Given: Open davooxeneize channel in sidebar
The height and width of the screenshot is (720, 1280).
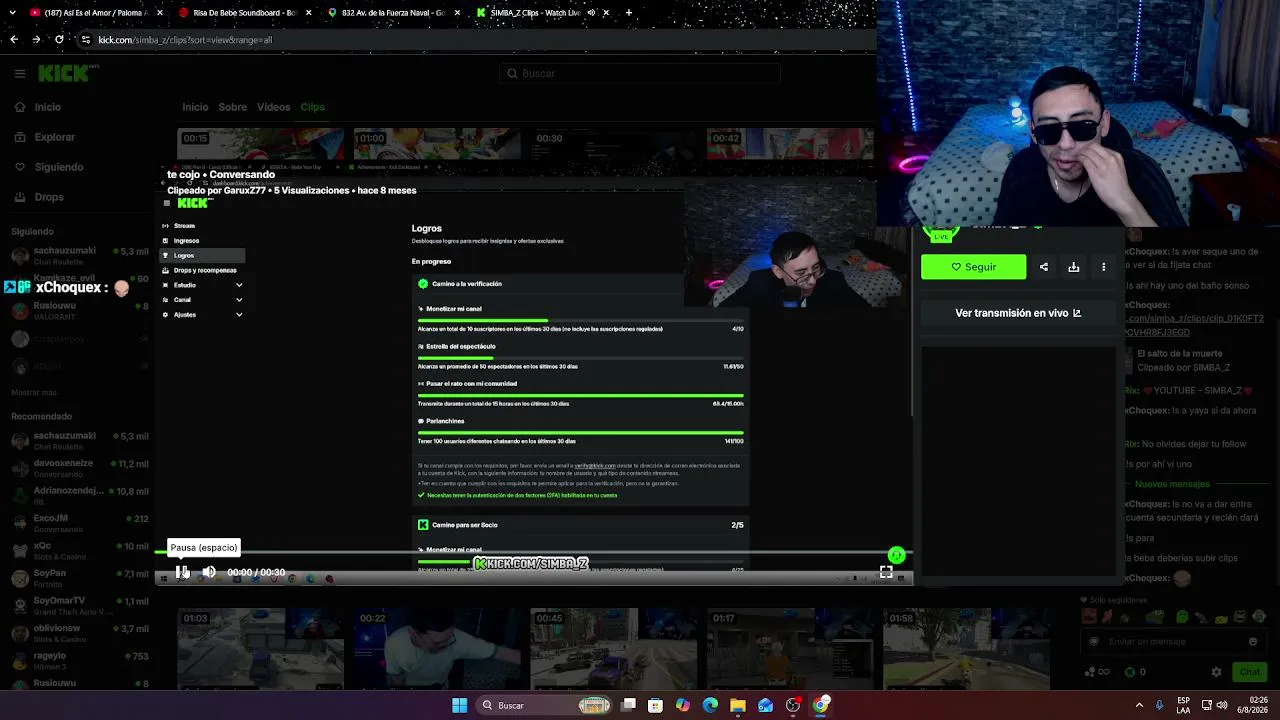Looking at the screenshot, I should point(80,468).
